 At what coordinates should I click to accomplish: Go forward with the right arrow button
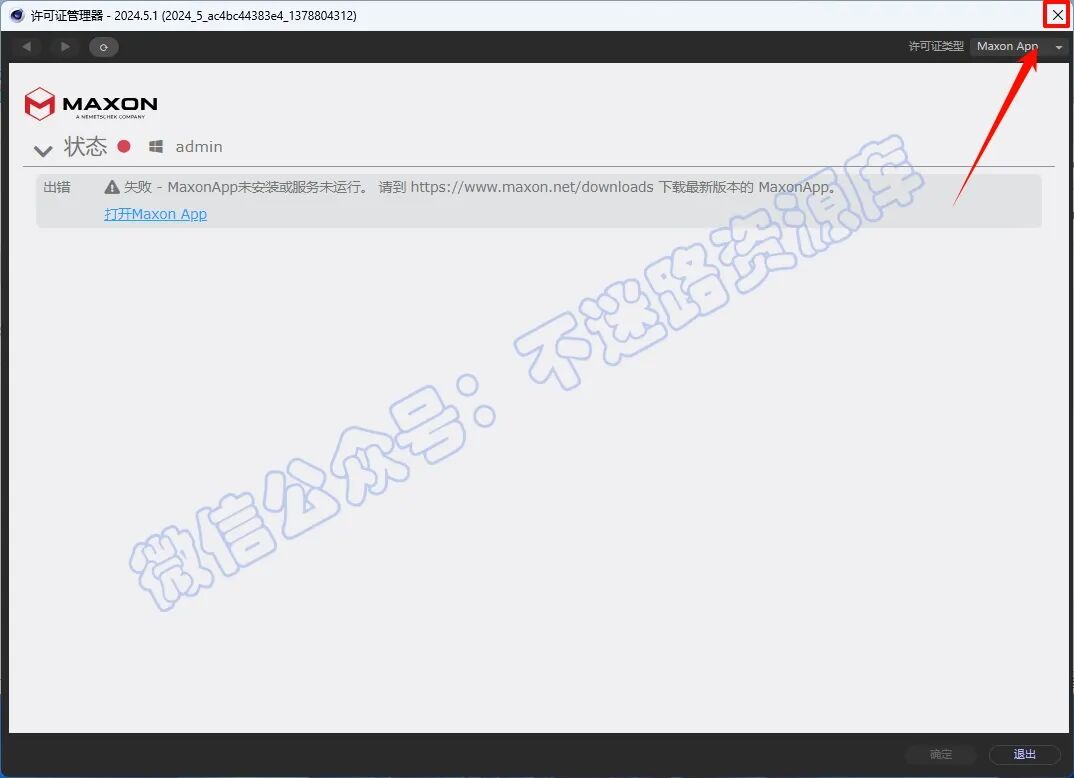coord(65,47)
